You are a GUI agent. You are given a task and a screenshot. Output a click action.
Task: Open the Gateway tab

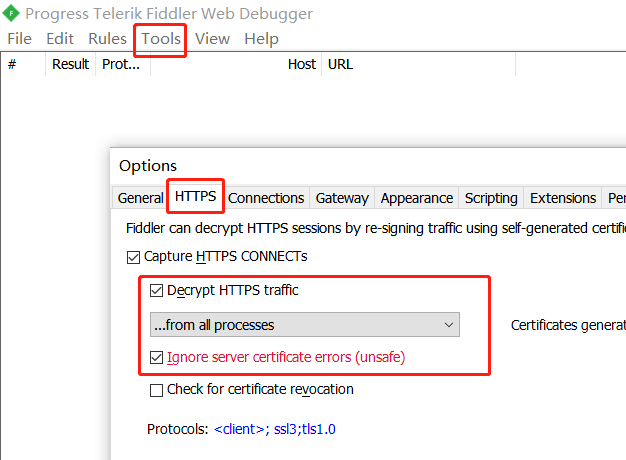click(342, 198)
